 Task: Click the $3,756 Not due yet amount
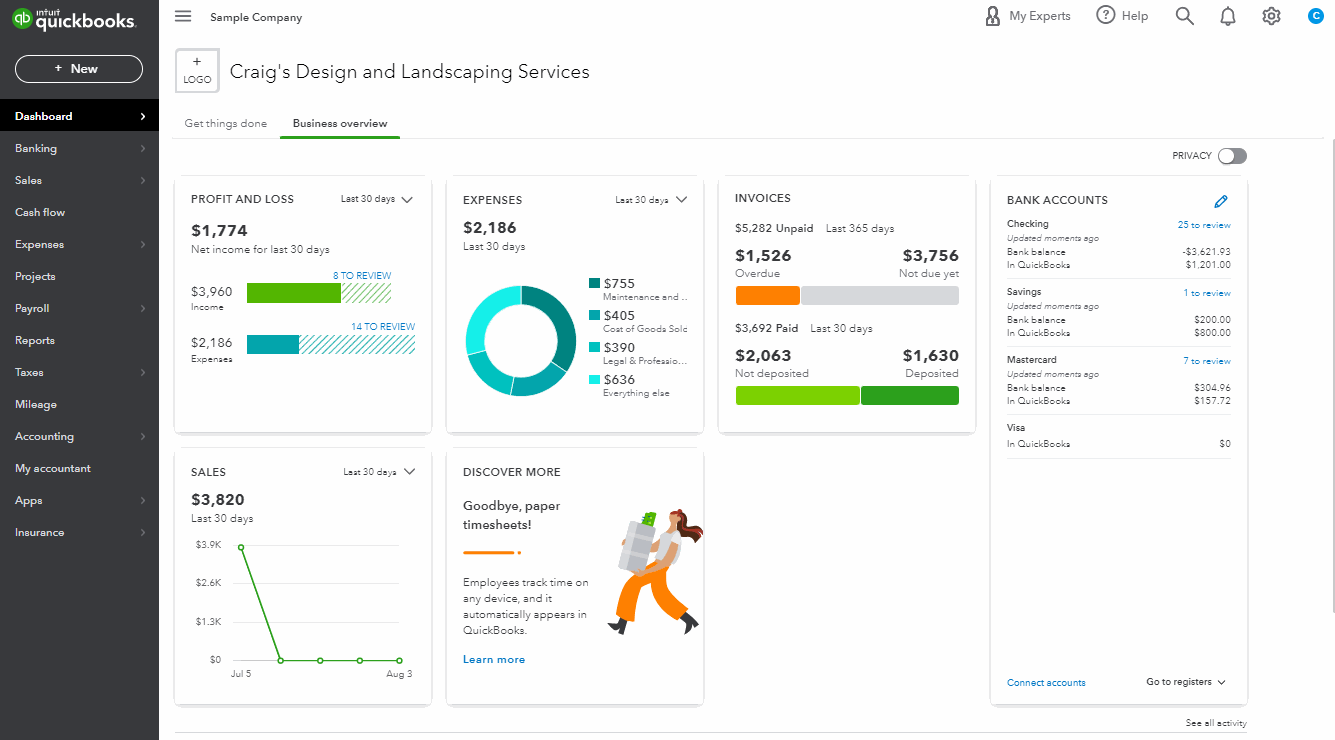click(930, 256)
